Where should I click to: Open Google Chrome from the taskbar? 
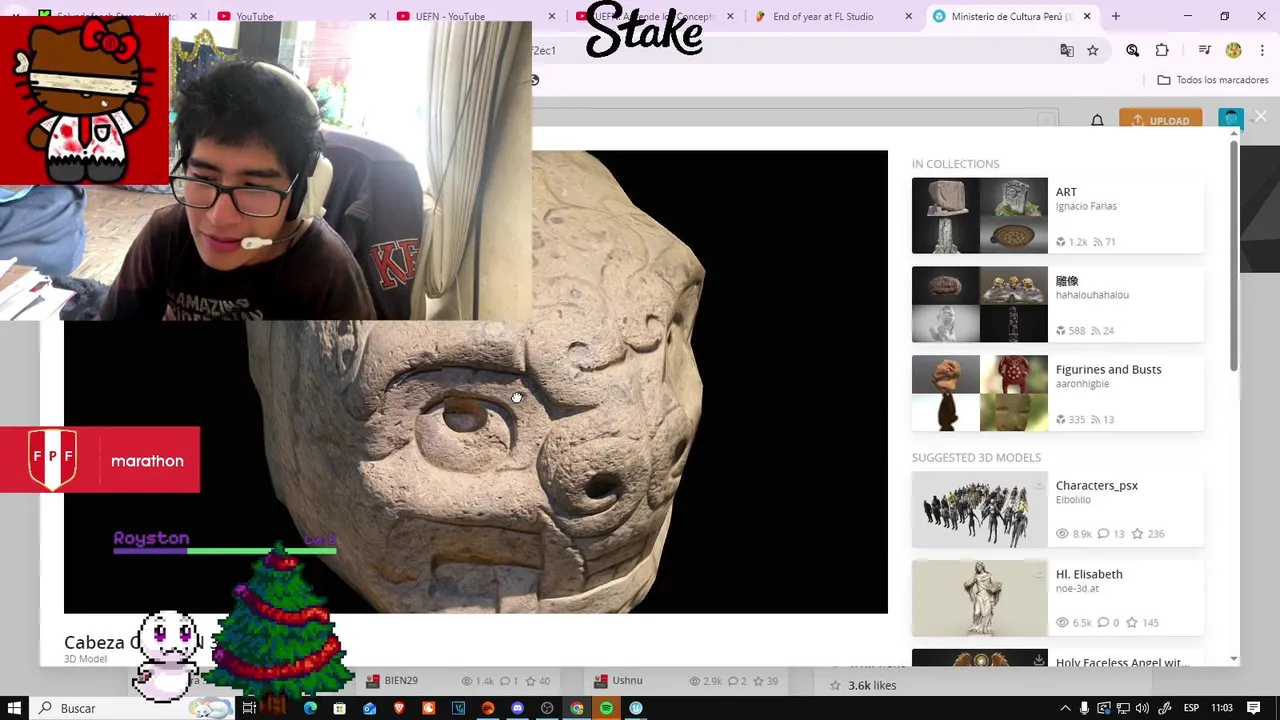577,708
